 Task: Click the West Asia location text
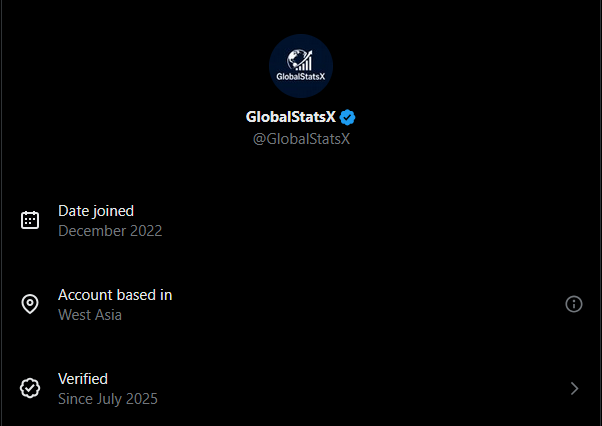point(90,314)
